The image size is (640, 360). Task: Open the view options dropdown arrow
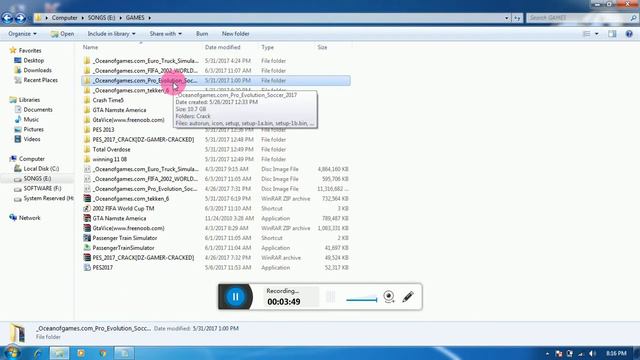(597, 34)
